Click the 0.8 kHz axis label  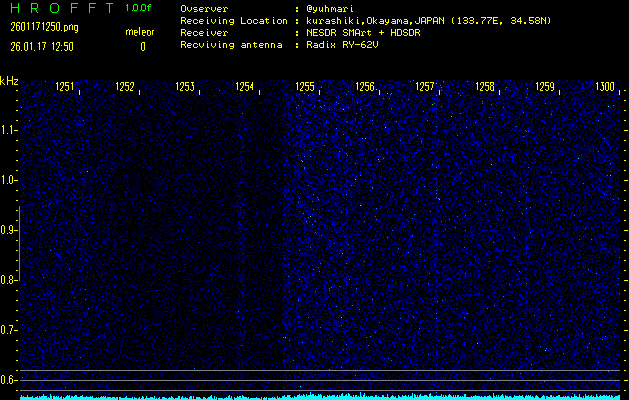click(x=7, y=280)
